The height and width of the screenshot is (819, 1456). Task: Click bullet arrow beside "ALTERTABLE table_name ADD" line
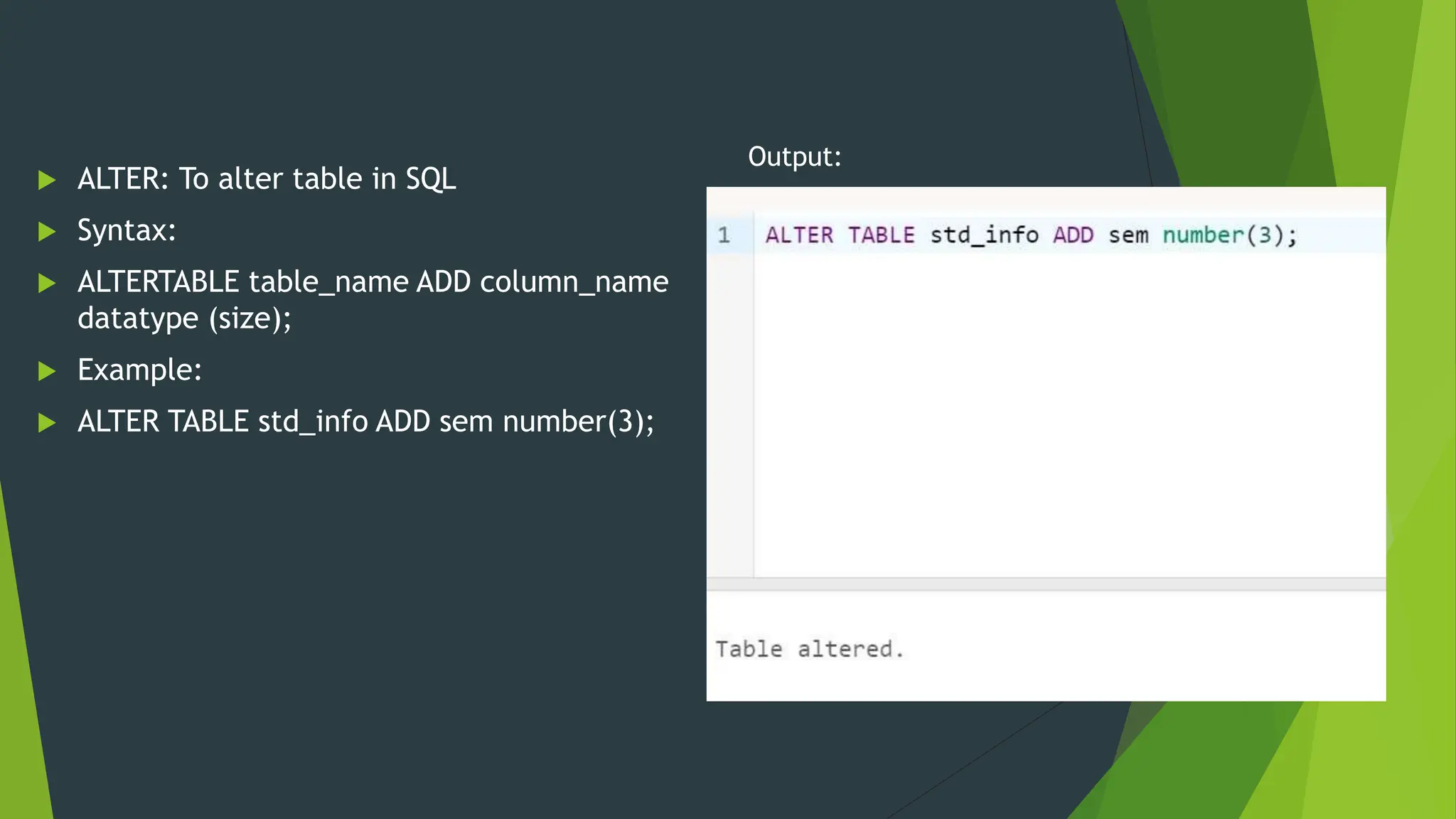[47, 284]
